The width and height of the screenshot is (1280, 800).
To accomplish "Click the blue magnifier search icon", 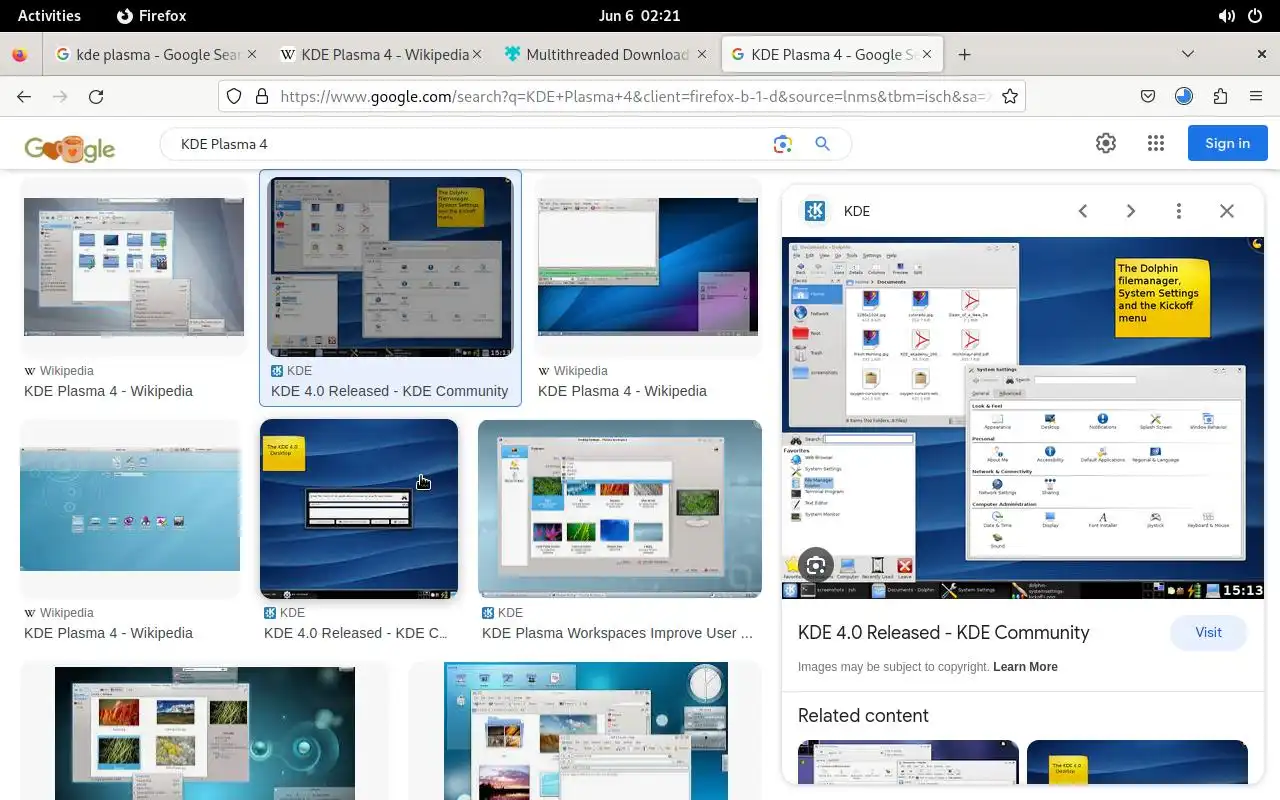I will tap(822, 144).
